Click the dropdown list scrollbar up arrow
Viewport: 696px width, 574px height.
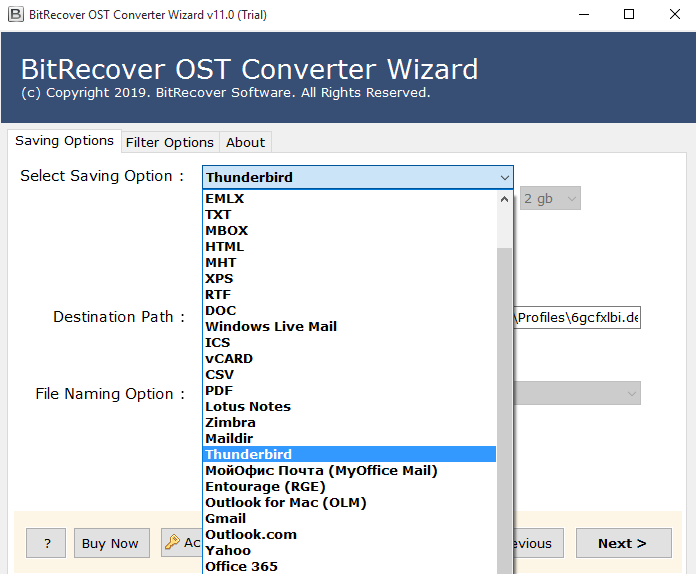click(x=505, y=198)
